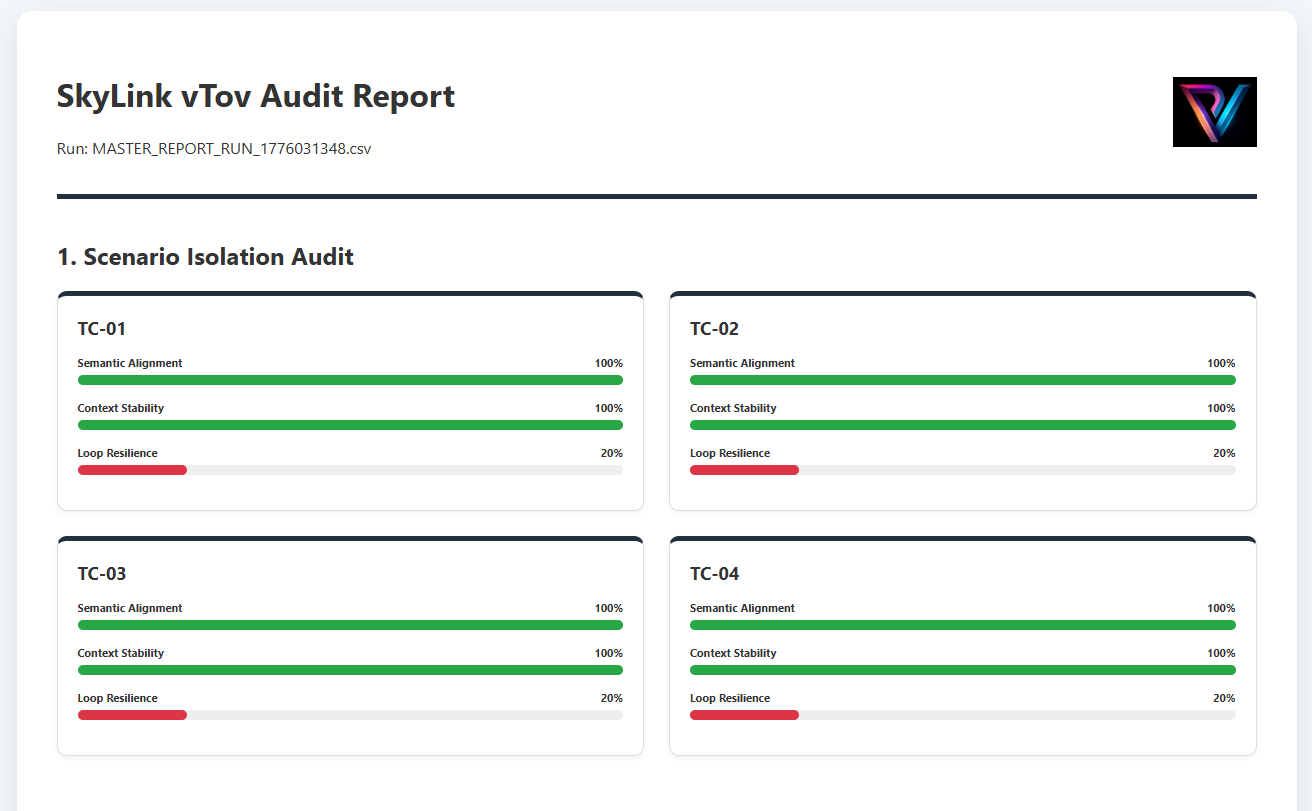1312x811 pixels.
Task: Click TC-02 Semantic Alignment 100% value
Action: click(x=1221, y=364)
